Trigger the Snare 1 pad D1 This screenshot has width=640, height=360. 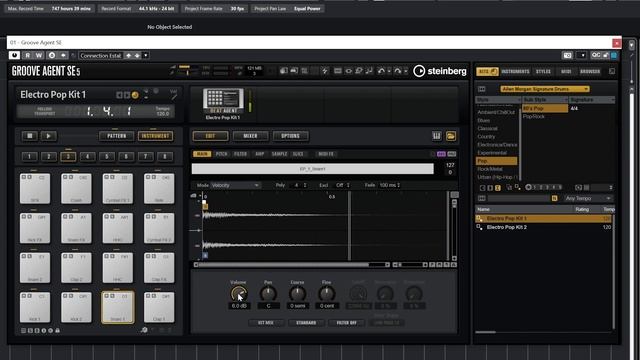coord(118,307)
